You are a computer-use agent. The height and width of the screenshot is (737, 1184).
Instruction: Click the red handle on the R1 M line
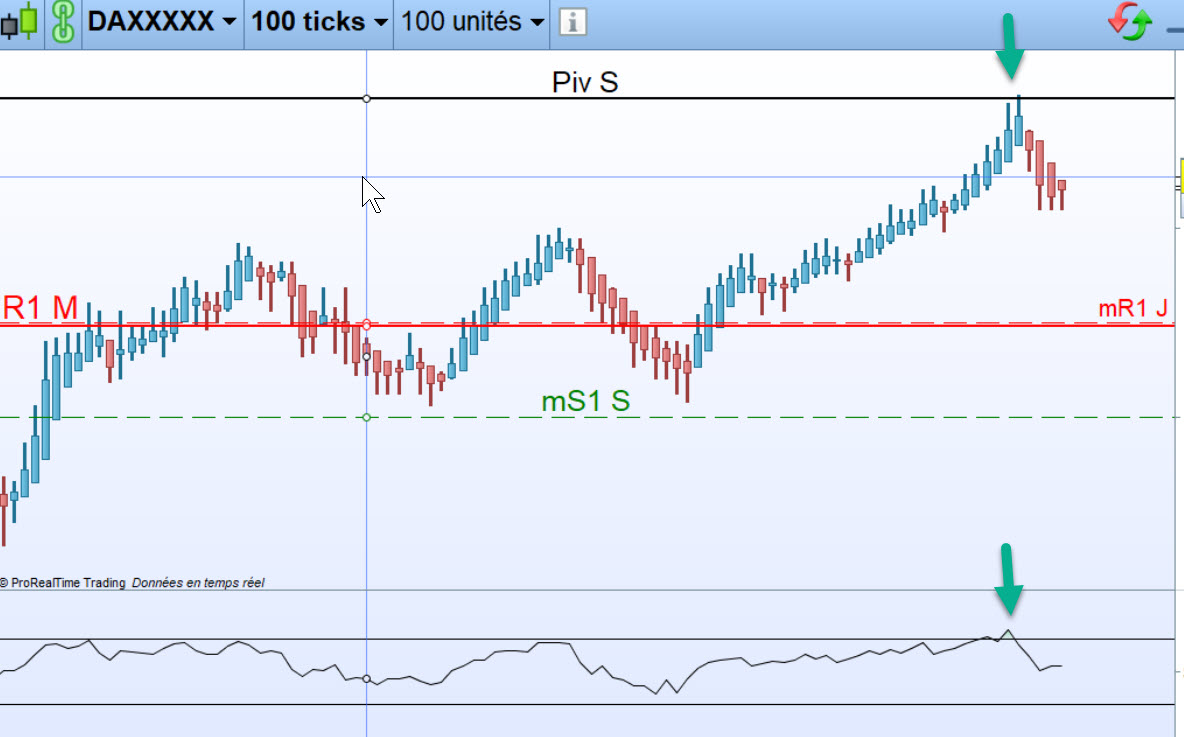pyautogui.click(x=366, y=325)
